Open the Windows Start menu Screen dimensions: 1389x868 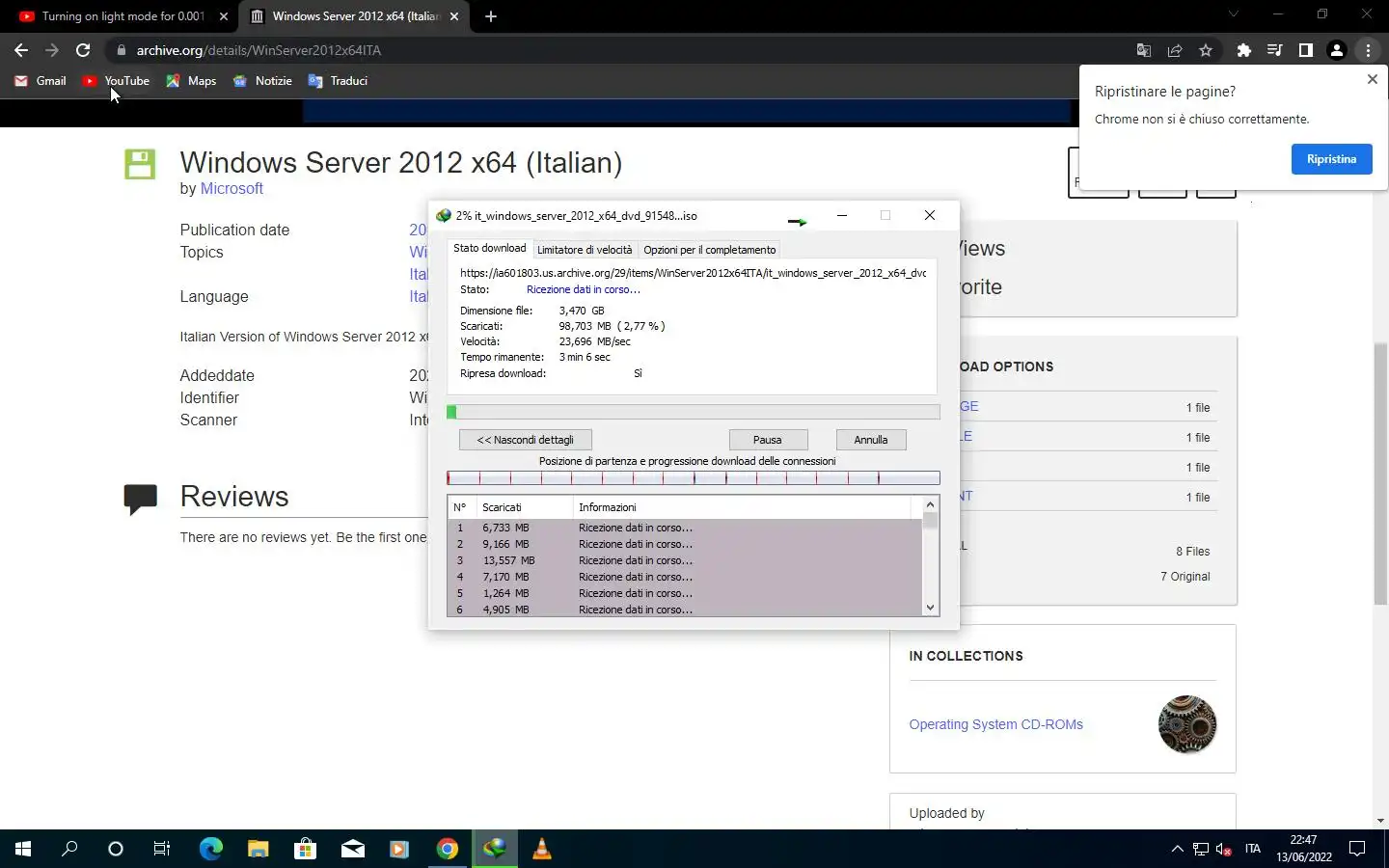click(x=23, y=849)
